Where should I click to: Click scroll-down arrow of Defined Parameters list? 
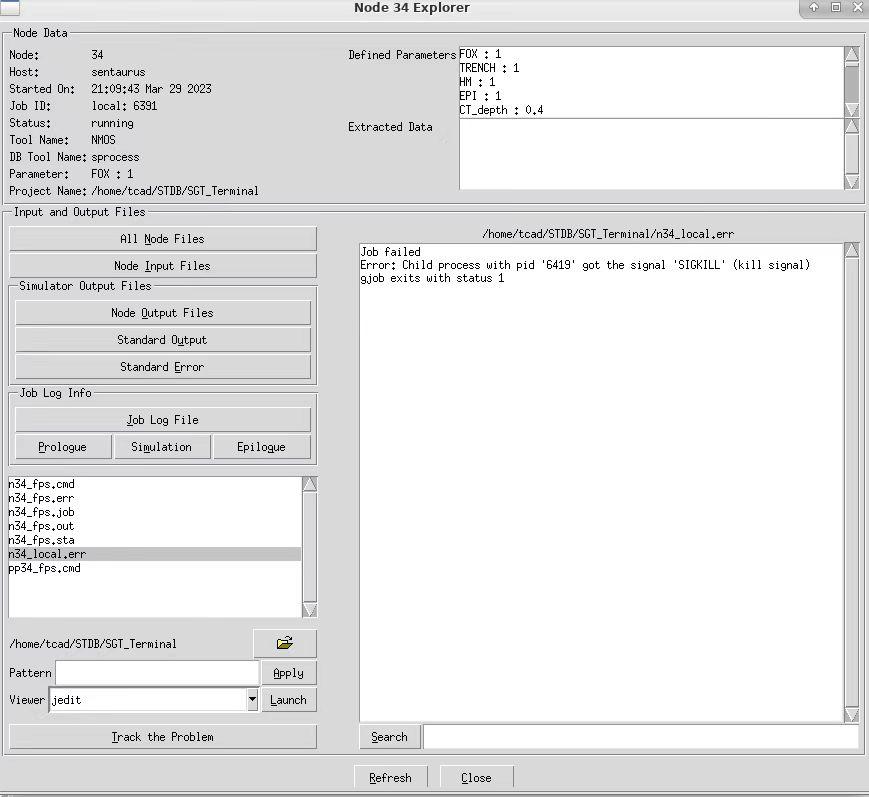(852, 110)
